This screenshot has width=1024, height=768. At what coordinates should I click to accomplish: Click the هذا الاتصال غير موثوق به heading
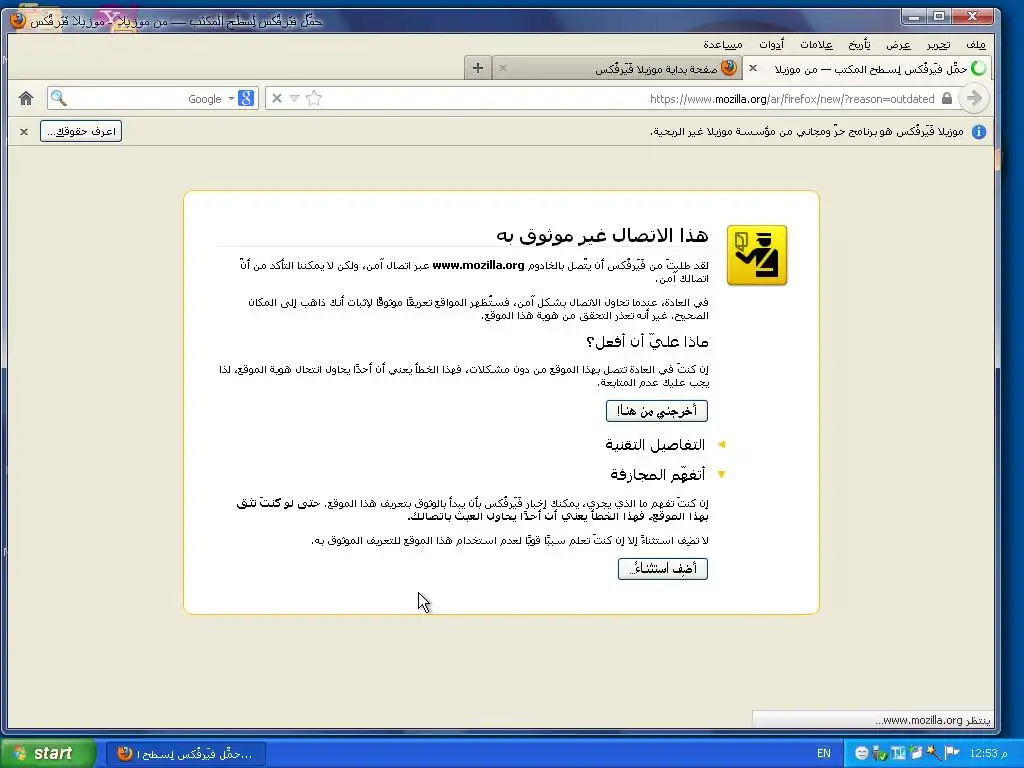click(602, 234)
